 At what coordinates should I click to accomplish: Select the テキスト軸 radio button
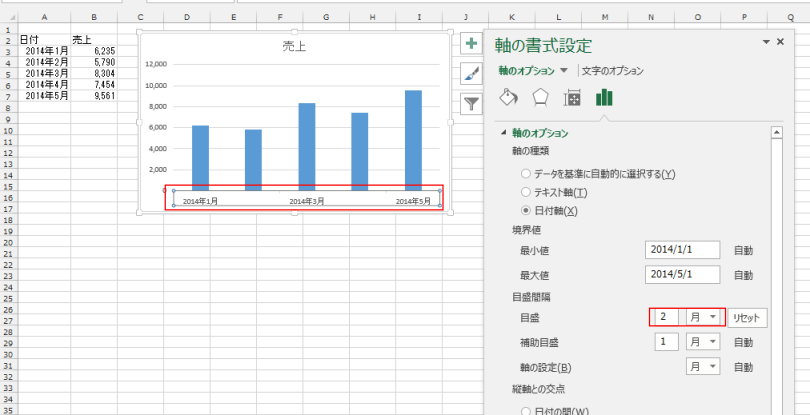pos(526,192)
